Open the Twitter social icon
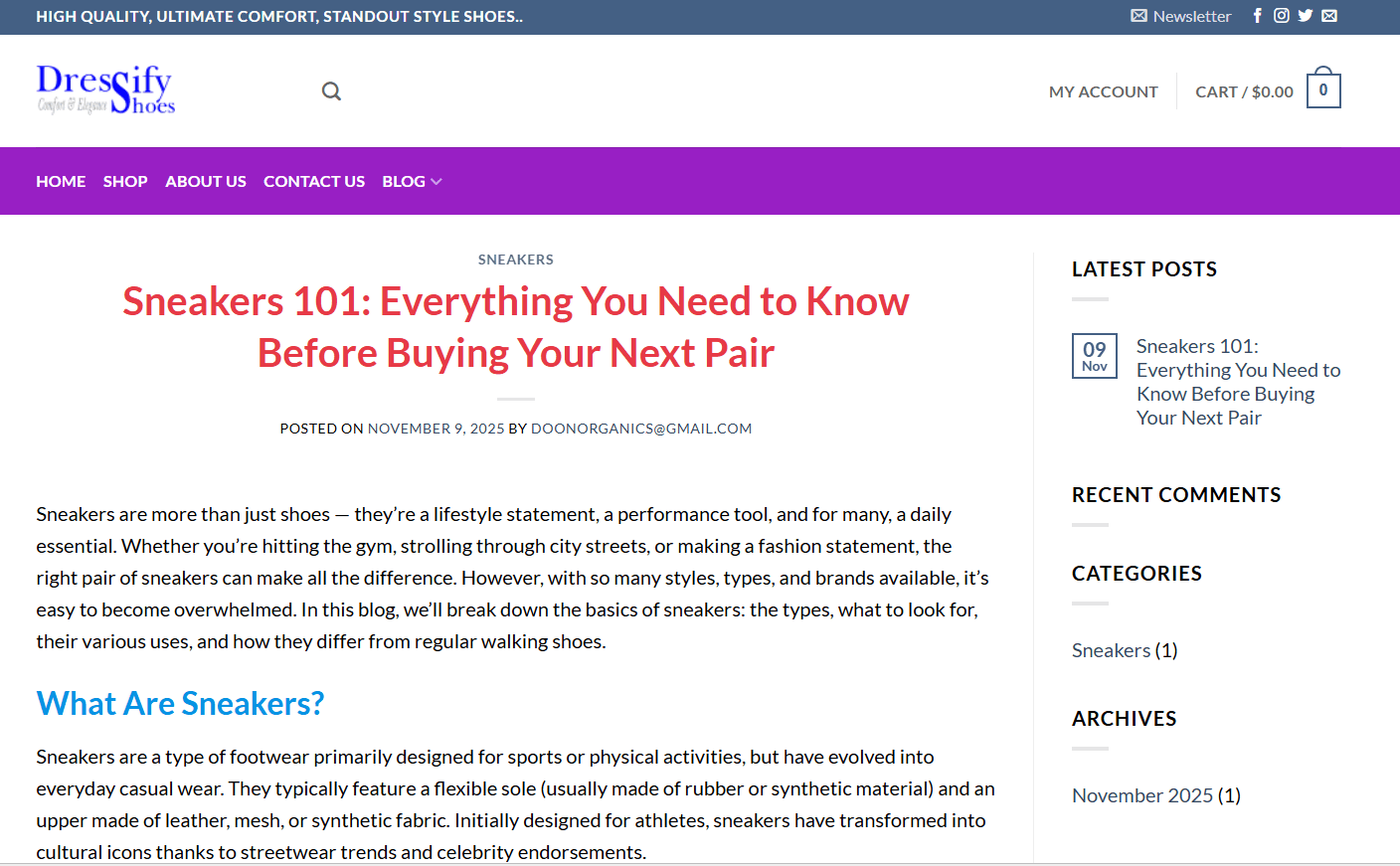The width and height of the screenshot is (1400, 866). click(1305, 16)
